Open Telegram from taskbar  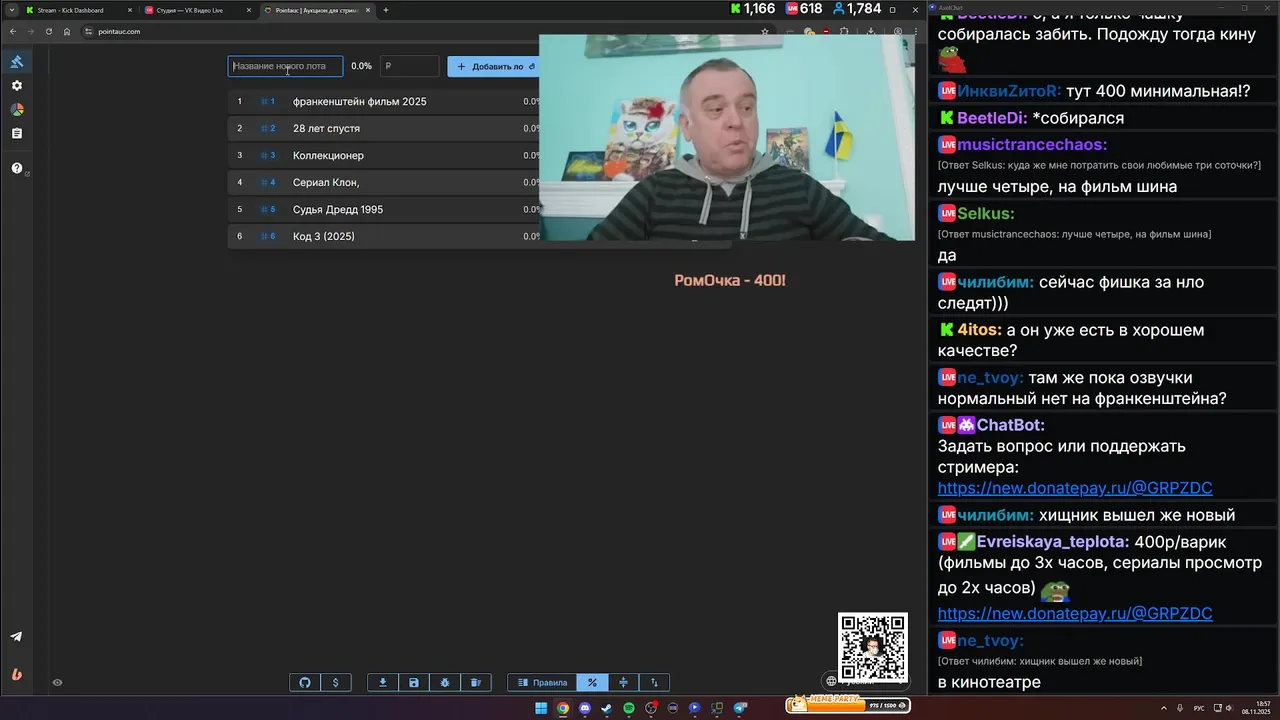coord(740,708)
